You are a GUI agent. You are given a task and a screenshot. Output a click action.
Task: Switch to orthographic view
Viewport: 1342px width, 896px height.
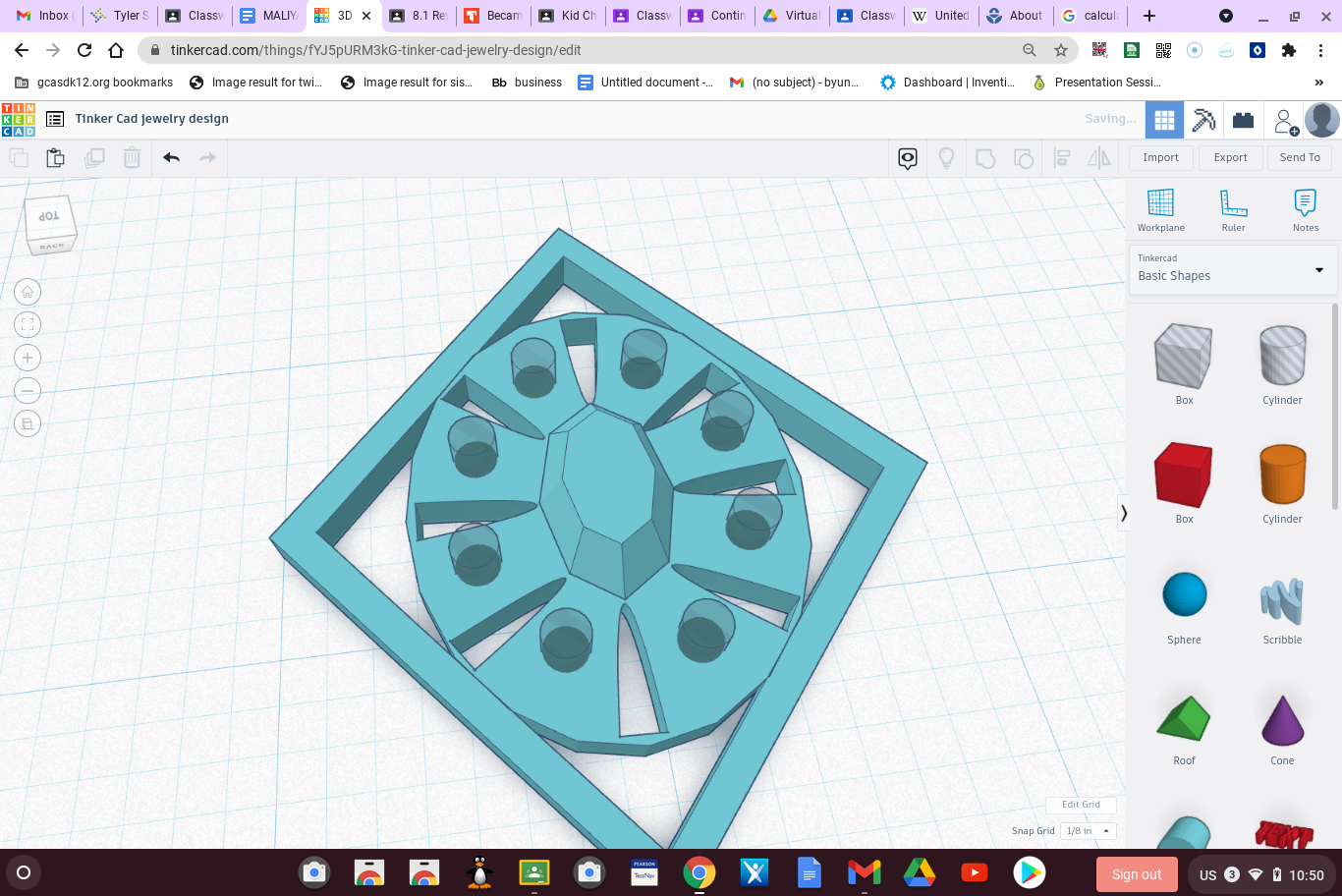[x=27, y=423]
